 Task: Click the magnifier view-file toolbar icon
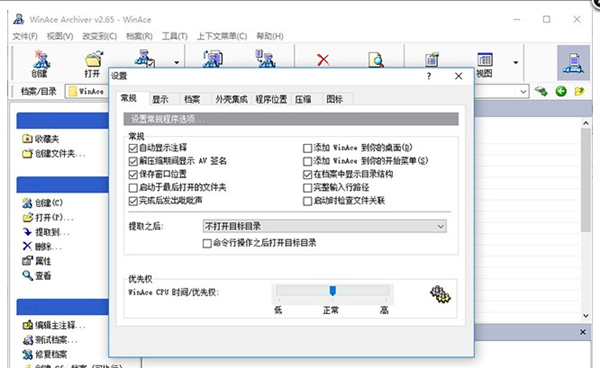coord(376,60)
